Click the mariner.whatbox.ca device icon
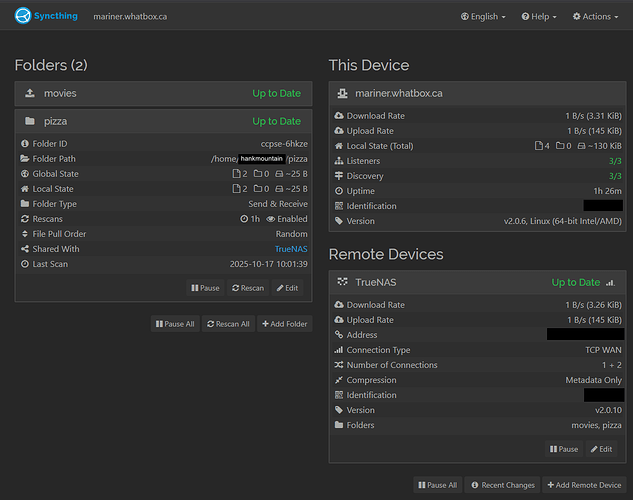This screenshot has width=633, height=500. tap(343, 93)
